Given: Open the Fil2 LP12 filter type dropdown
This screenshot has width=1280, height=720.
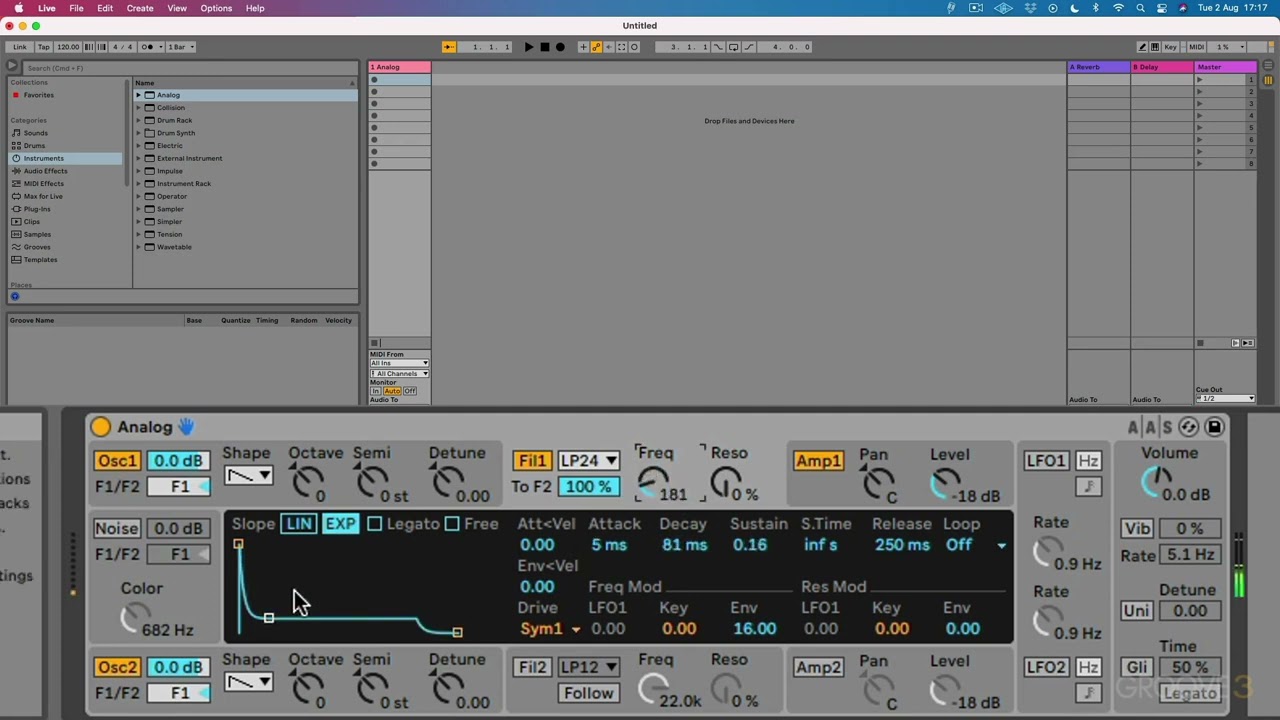Looking at the screenshot, I should [588, 667].
